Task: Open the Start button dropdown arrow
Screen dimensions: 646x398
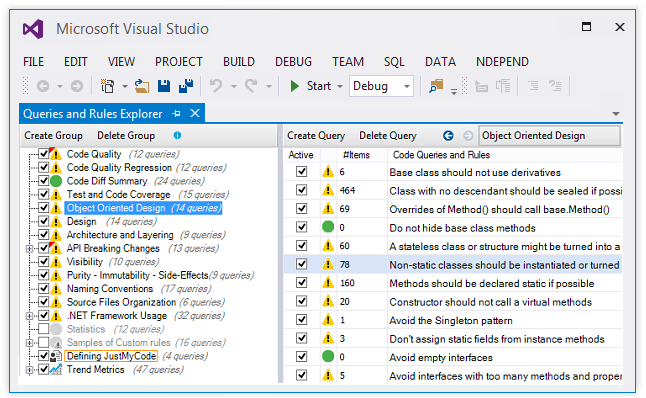Action: (x=340, y=87)
